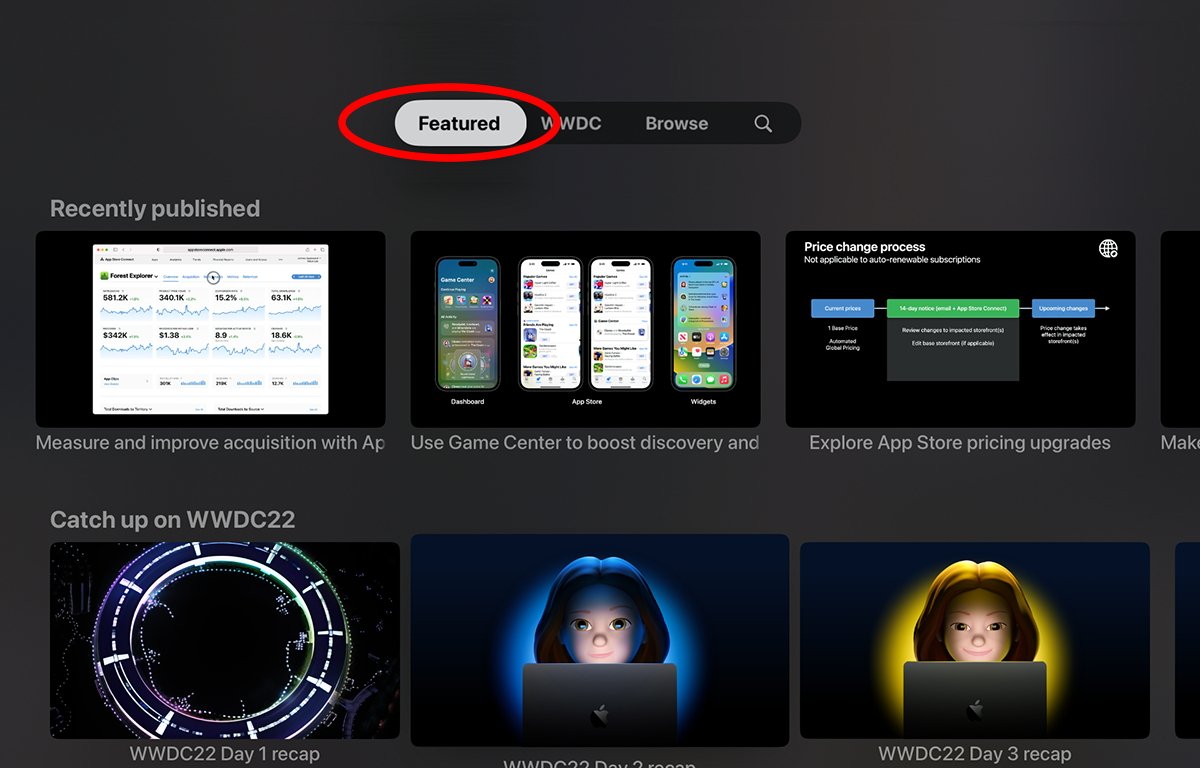Click the 'WWDC22 Day 3 recap' caption
Image resolution: width=1200 pixels, height=768 pixels.
974,754
